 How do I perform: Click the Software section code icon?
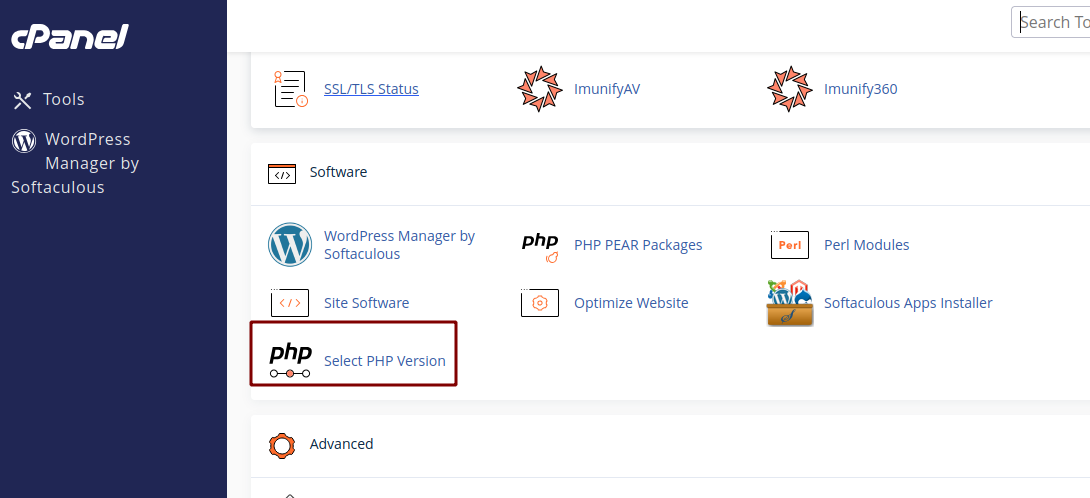coord(282,174)
